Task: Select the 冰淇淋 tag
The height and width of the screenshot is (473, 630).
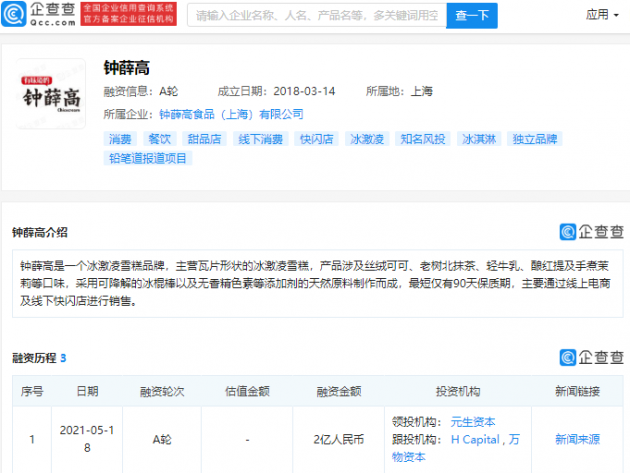Action: [479, 139]
